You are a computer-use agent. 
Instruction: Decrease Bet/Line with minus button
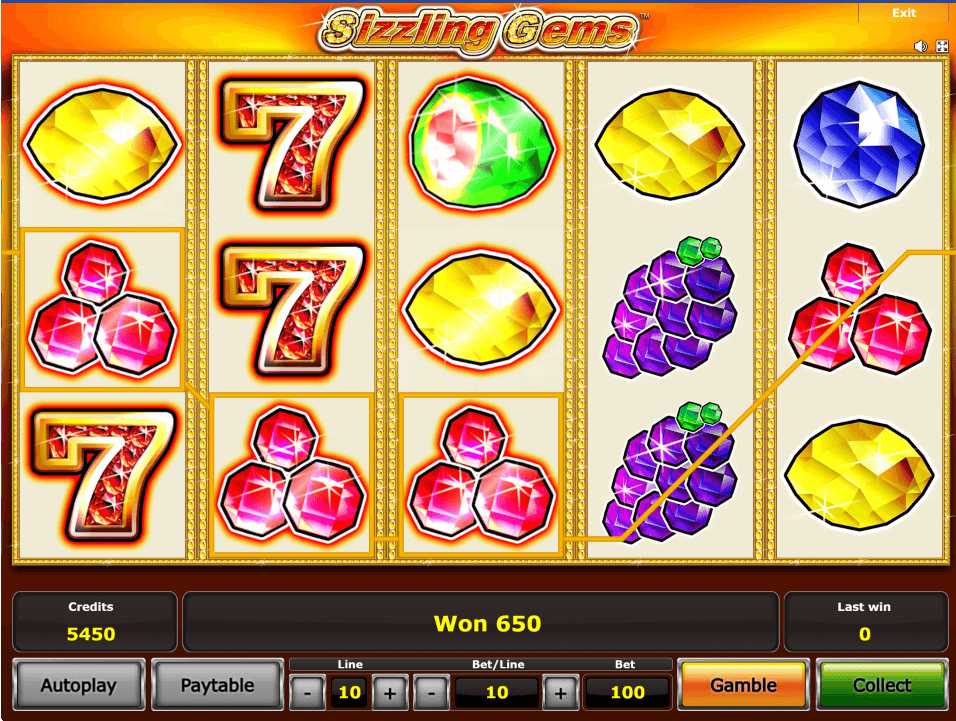pos(431,692)
